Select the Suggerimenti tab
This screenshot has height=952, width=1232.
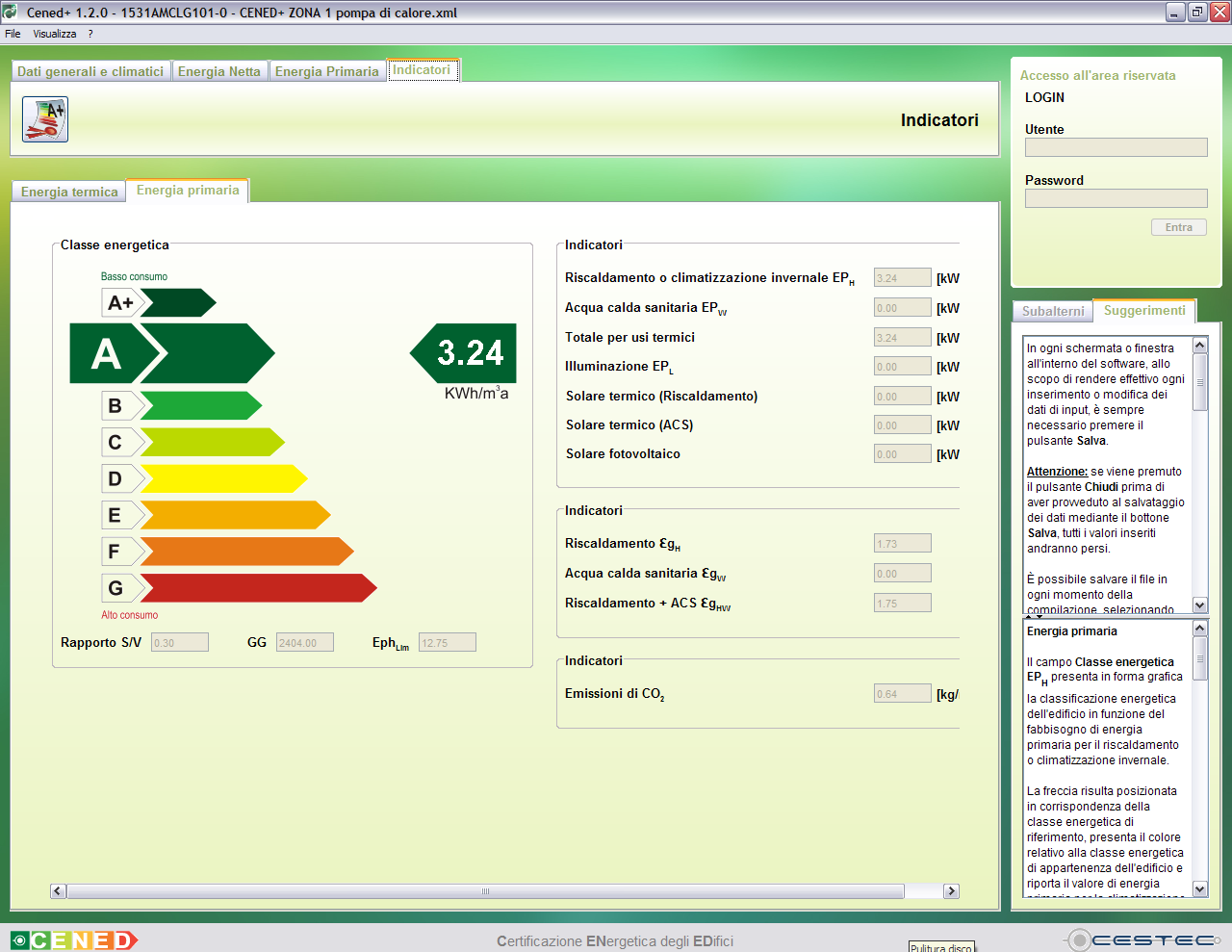(x=1144, y=310)
